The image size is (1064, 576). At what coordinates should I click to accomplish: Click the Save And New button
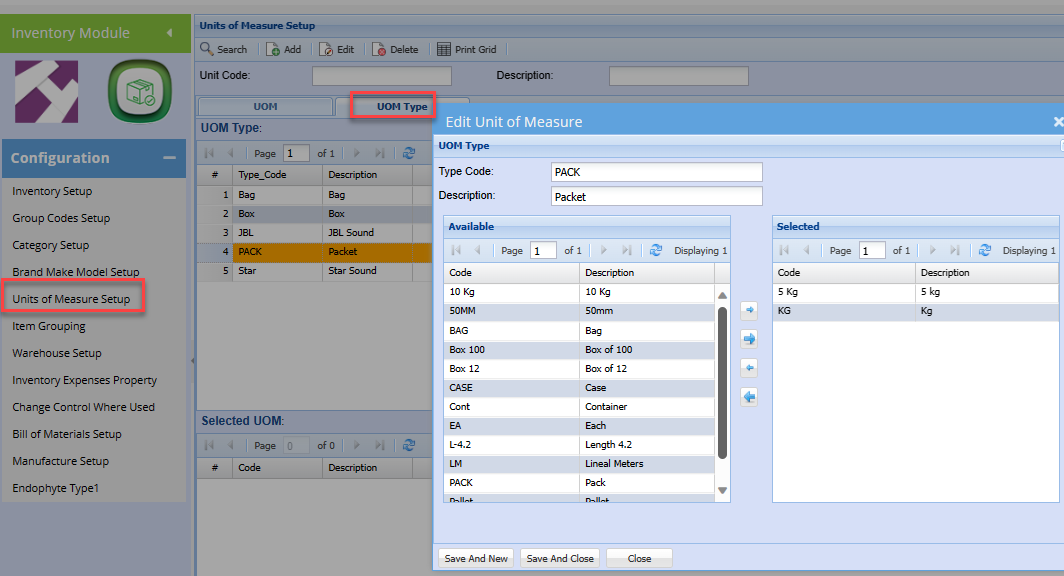pyautogui.click(x=476, y=558)
